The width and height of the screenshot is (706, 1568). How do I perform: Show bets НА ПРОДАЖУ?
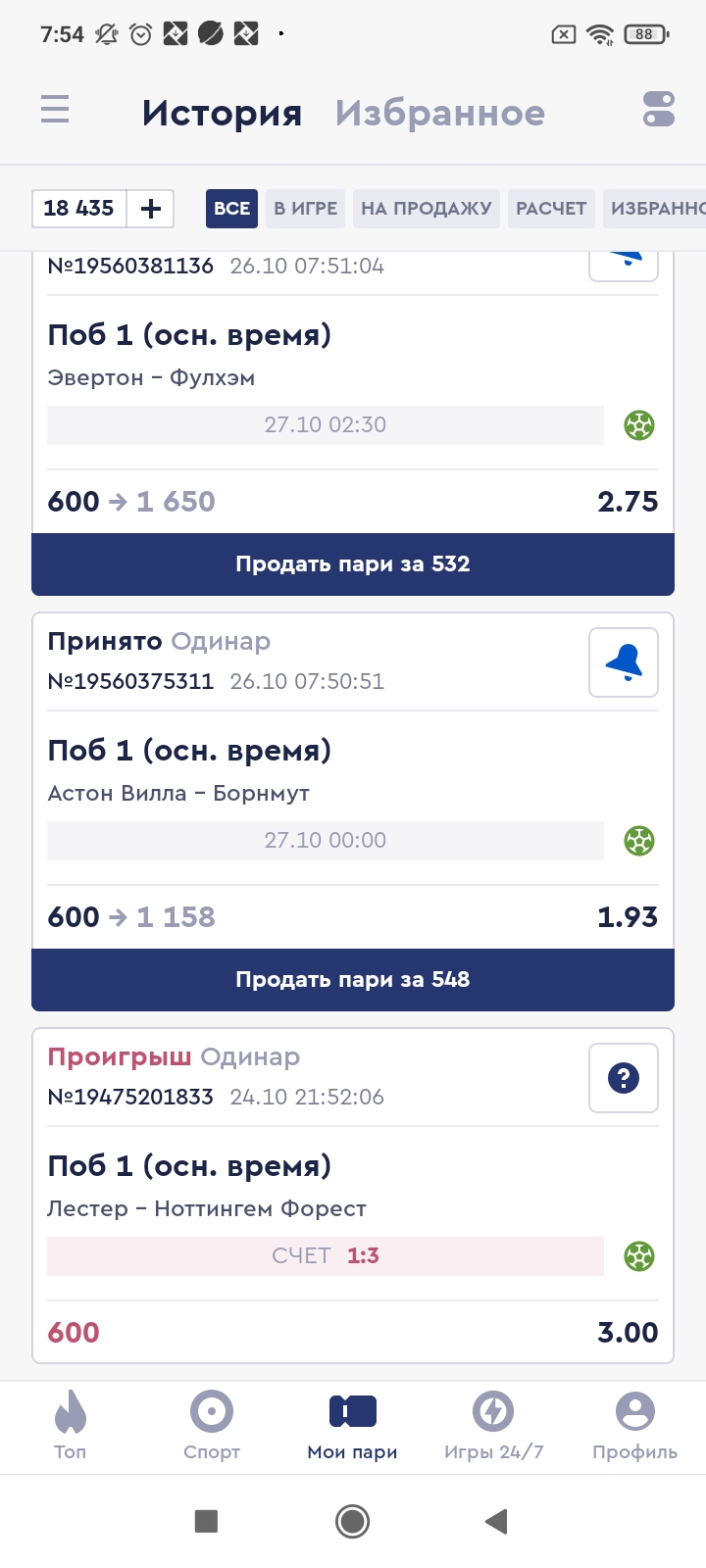click(426, 209)
